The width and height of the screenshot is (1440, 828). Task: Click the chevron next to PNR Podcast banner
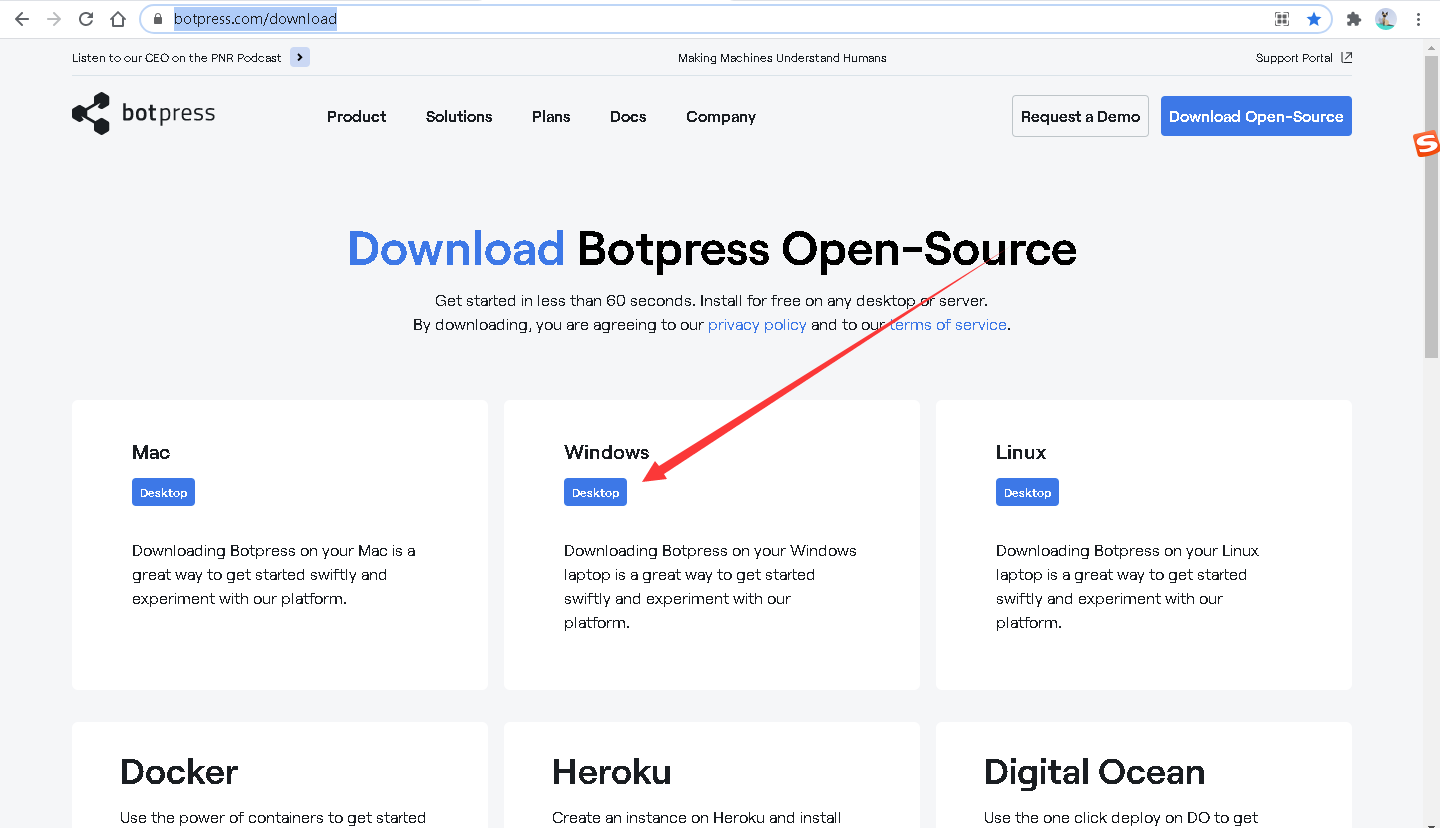pos(298,57)
